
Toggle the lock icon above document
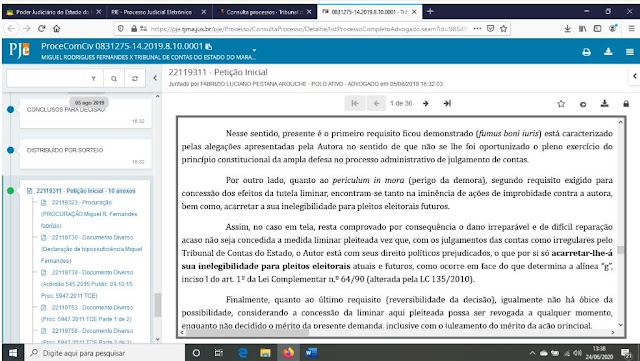626,104
